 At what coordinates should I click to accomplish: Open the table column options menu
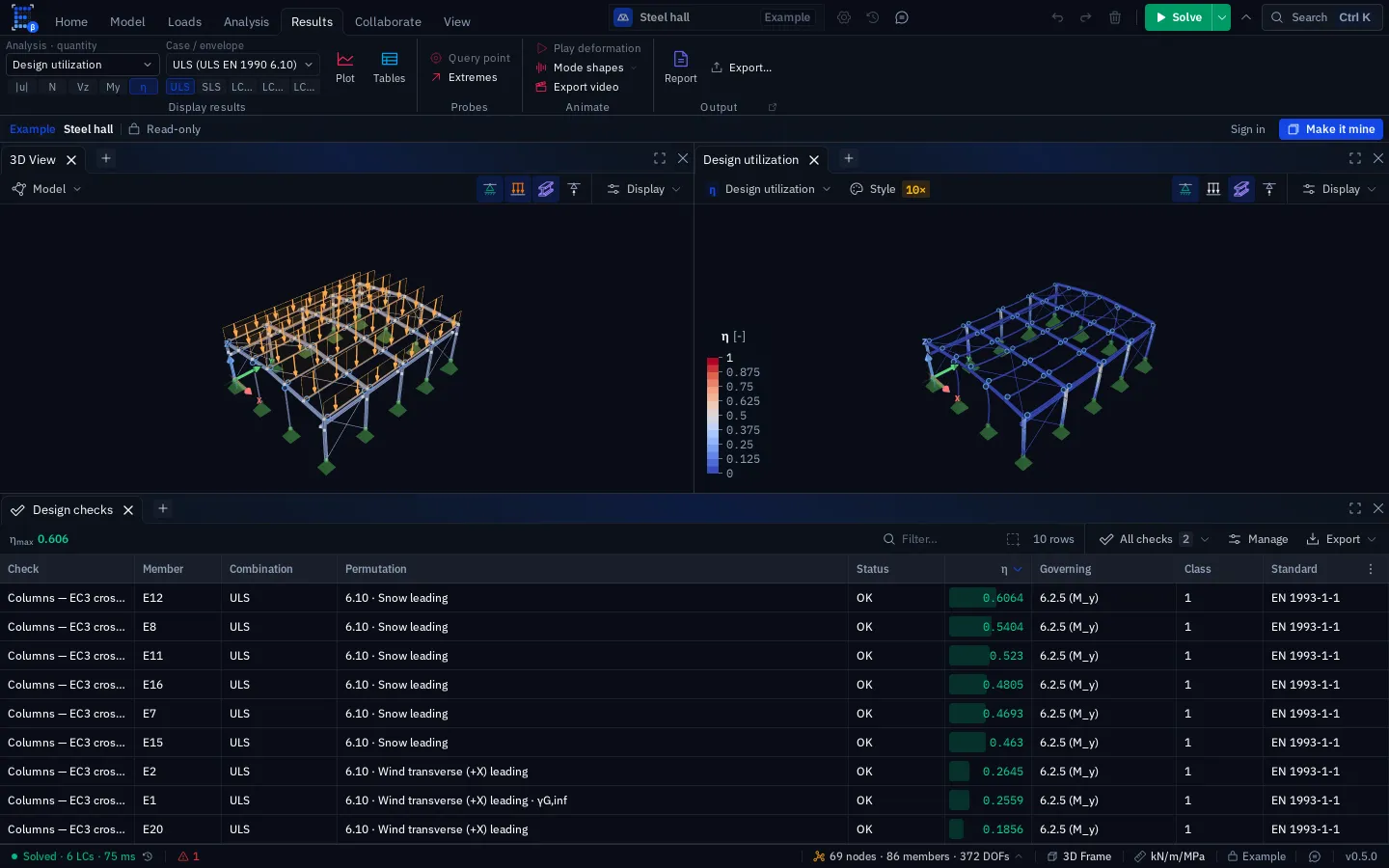point(1371,569)
